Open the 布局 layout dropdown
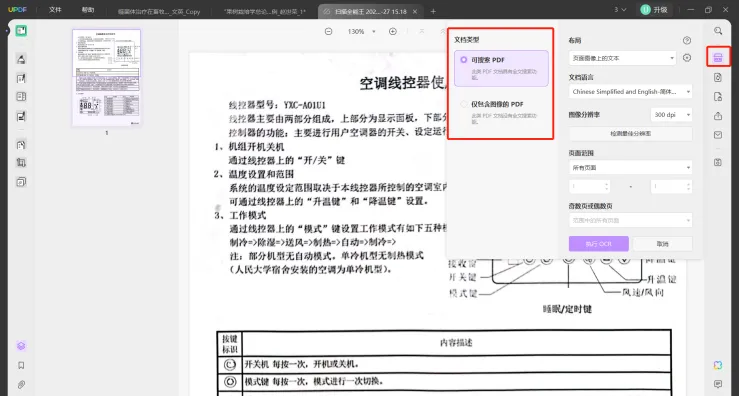Viewport: 739px width, 396px height. [x=623, y=58]
